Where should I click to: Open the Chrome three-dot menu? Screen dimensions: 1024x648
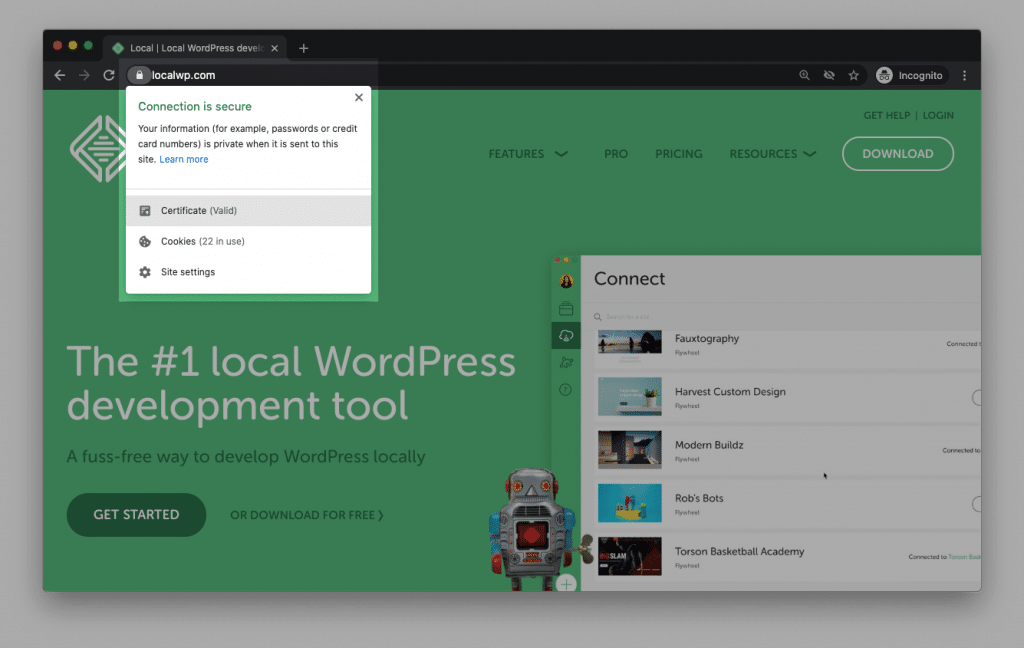pos(965,75)
